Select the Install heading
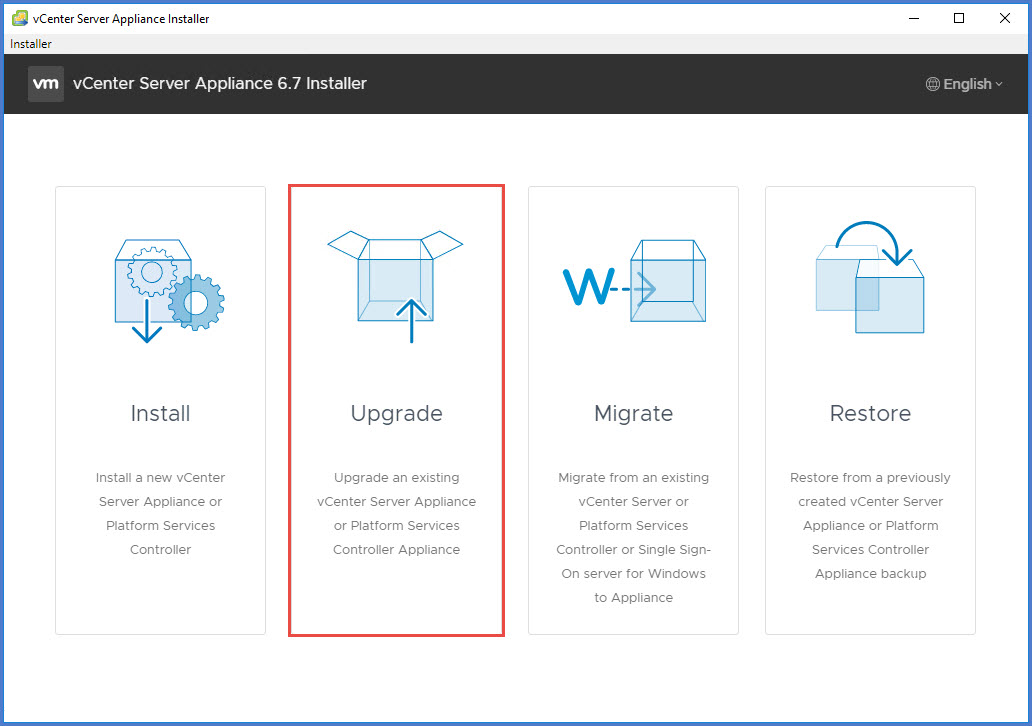The width and height of the screenshot is (1032, 726). [160, 414]
